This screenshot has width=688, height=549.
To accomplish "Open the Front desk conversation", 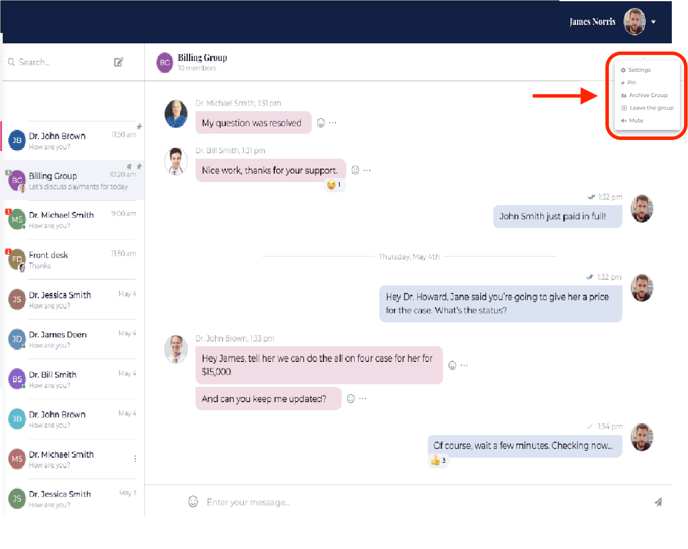I will tap(70, 260).
